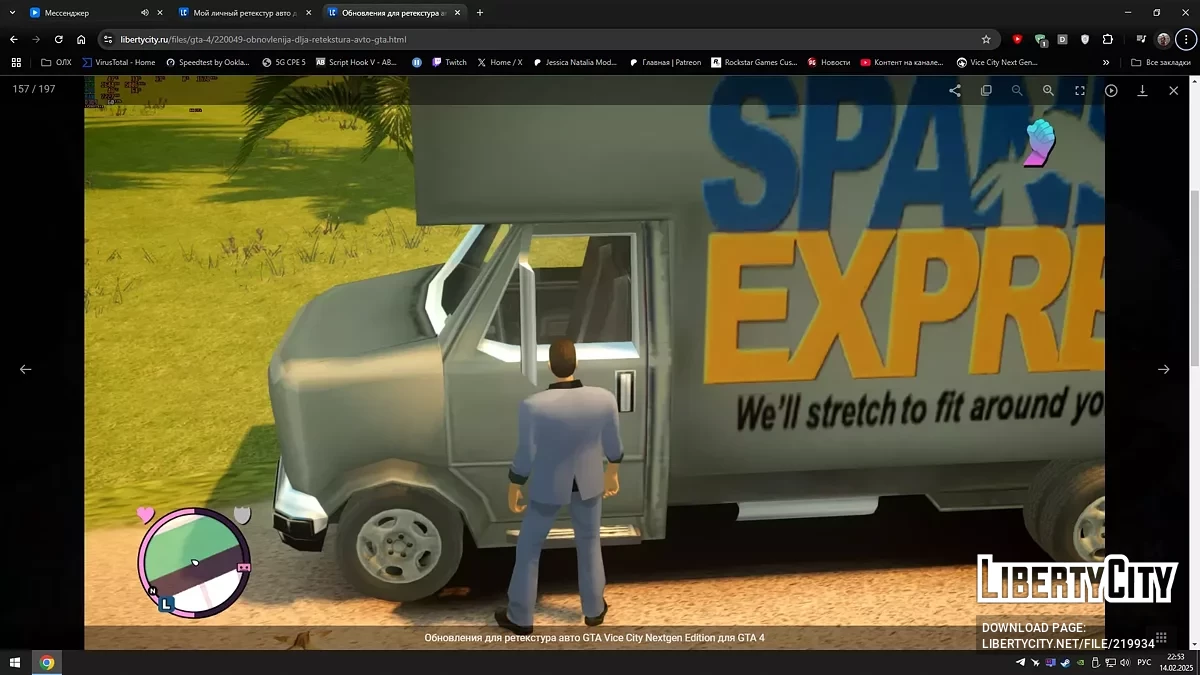Click the zoom in magnifier icon

[x=1048, y=90]
